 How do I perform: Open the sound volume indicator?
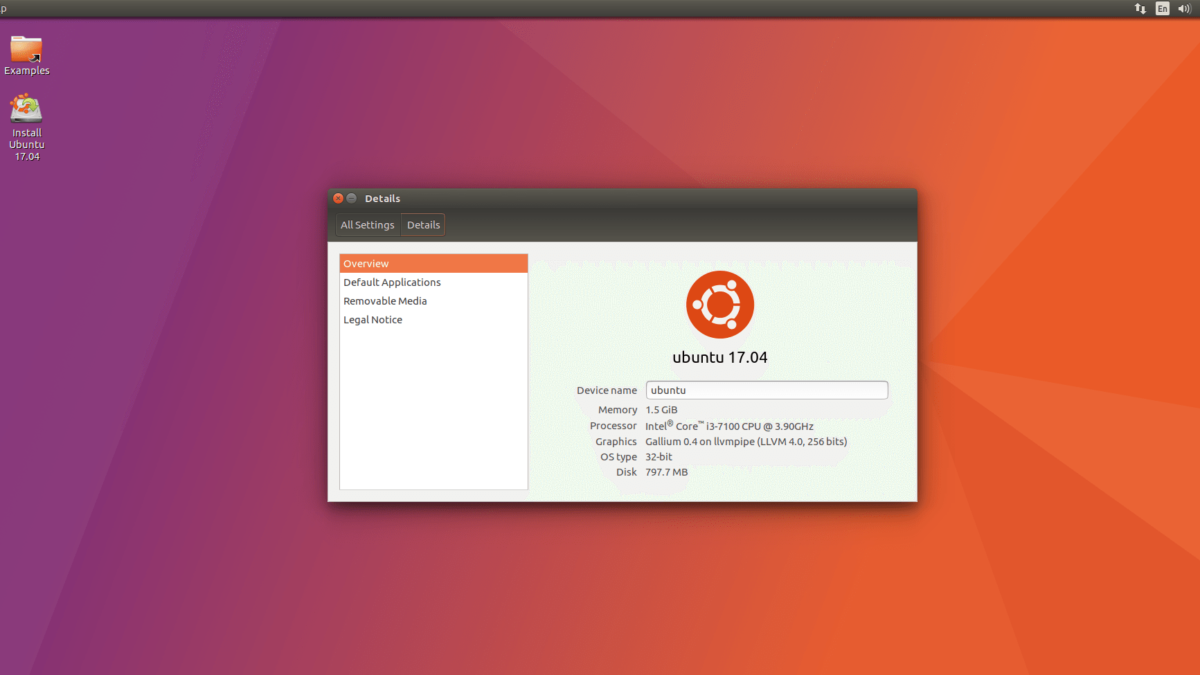(1184, 9)
